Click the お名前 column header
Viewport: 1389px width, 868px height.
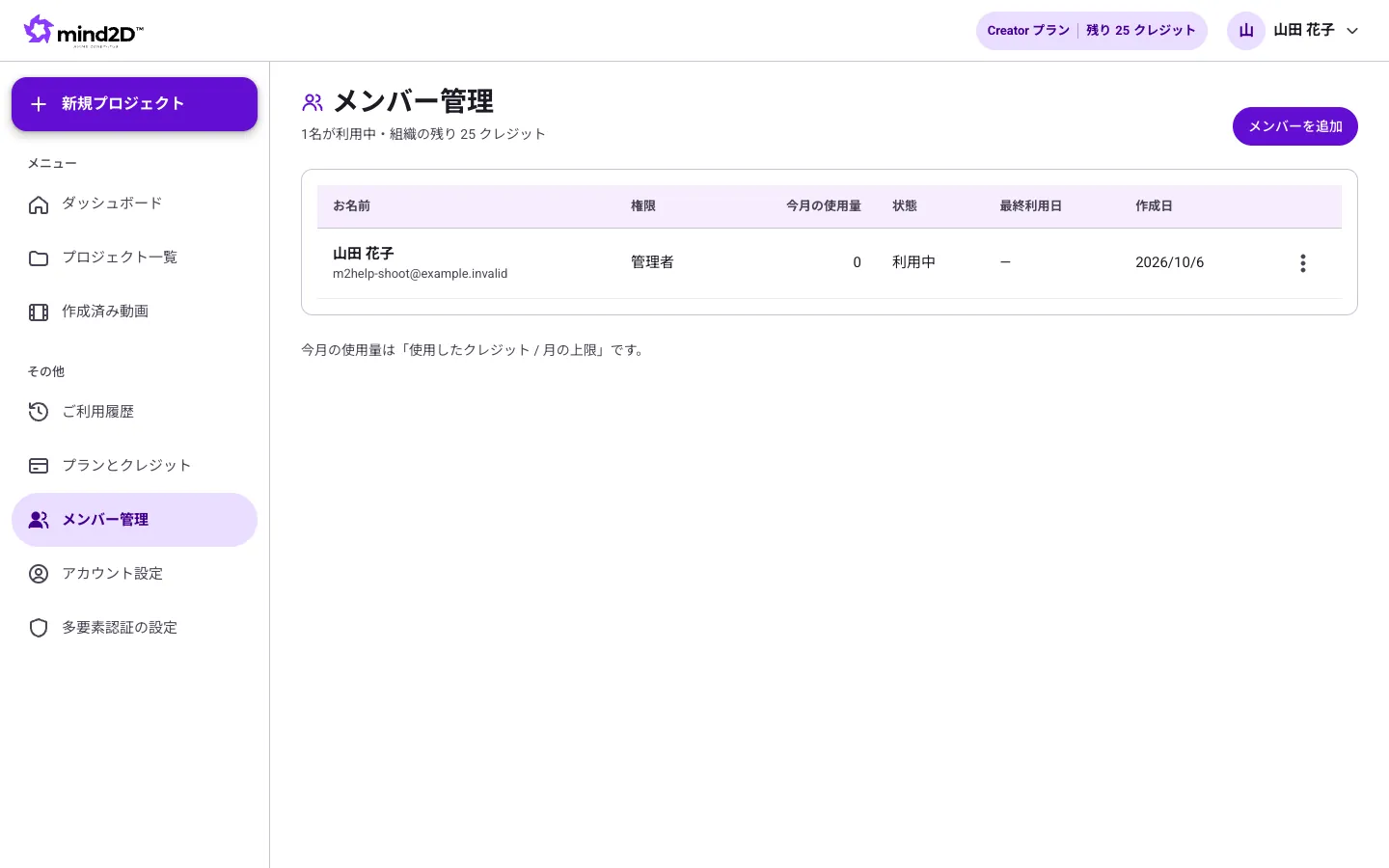coord(352,206)
